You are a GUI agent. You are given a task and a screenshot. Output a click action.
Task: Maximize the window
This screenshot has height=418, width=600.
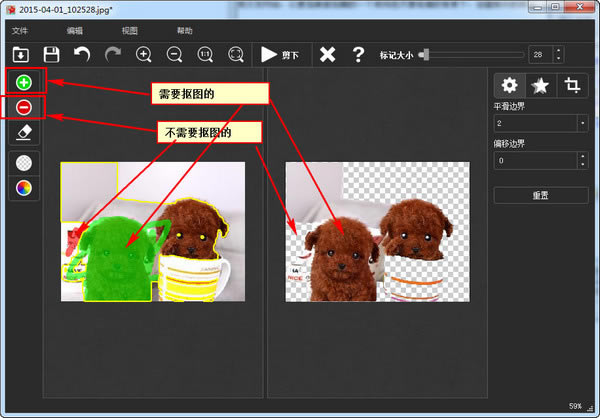tap(556, 7)
